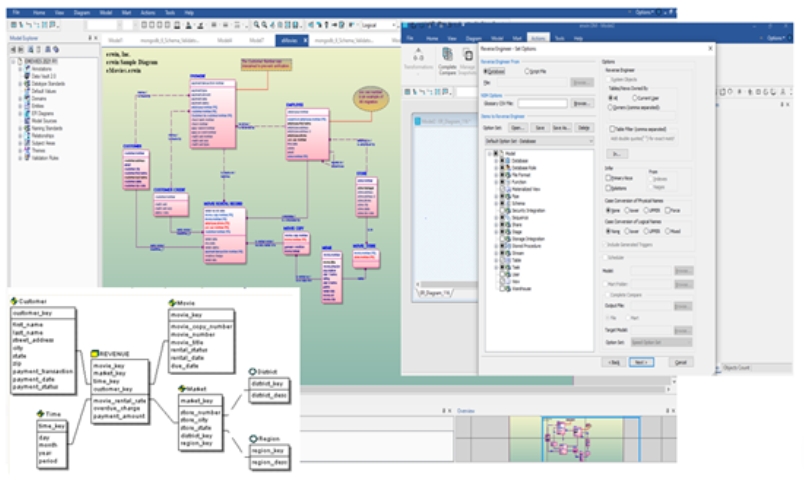The height and width of the screenshot is (496, 804).
Task: Collapse Model root node in dialog tree
Action: click(x=490, y=153)
